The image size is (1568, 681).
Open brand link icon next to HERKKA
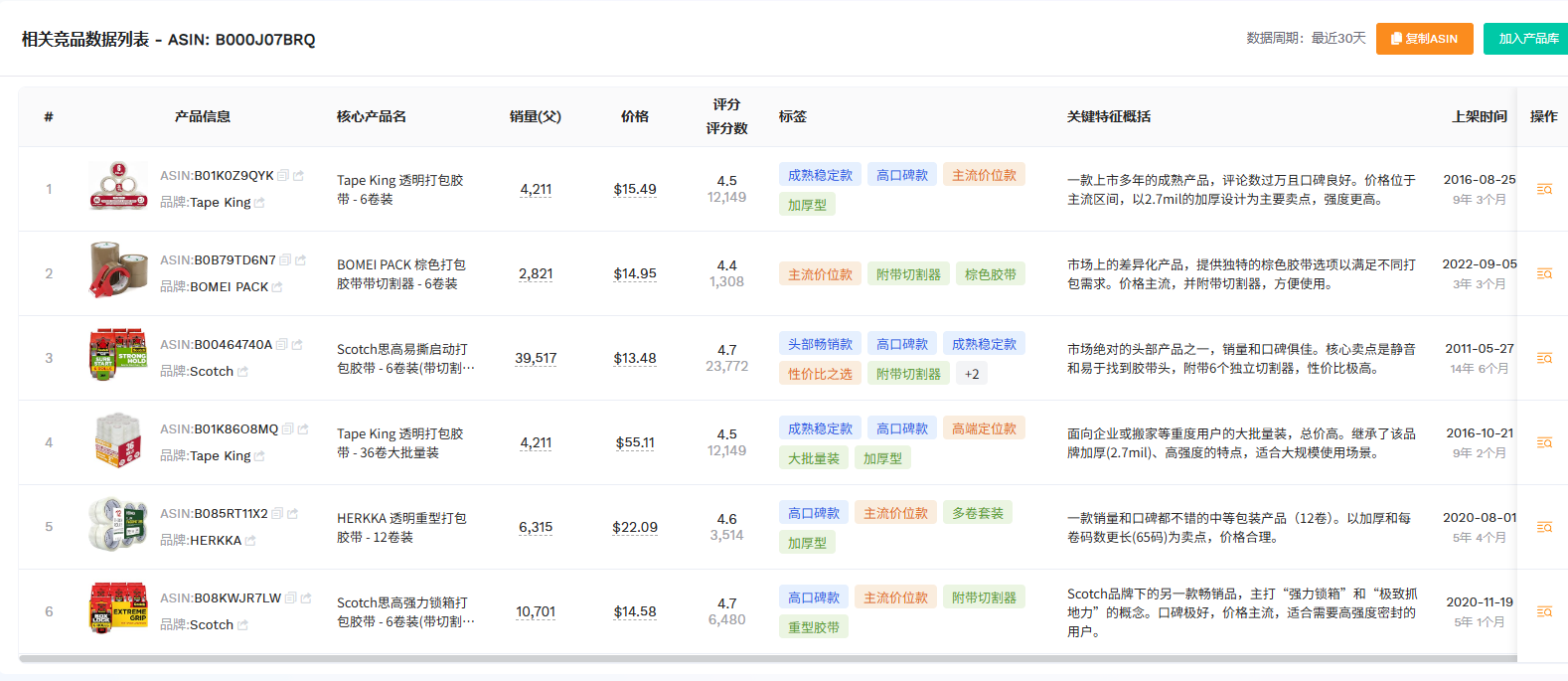point(250,541)
